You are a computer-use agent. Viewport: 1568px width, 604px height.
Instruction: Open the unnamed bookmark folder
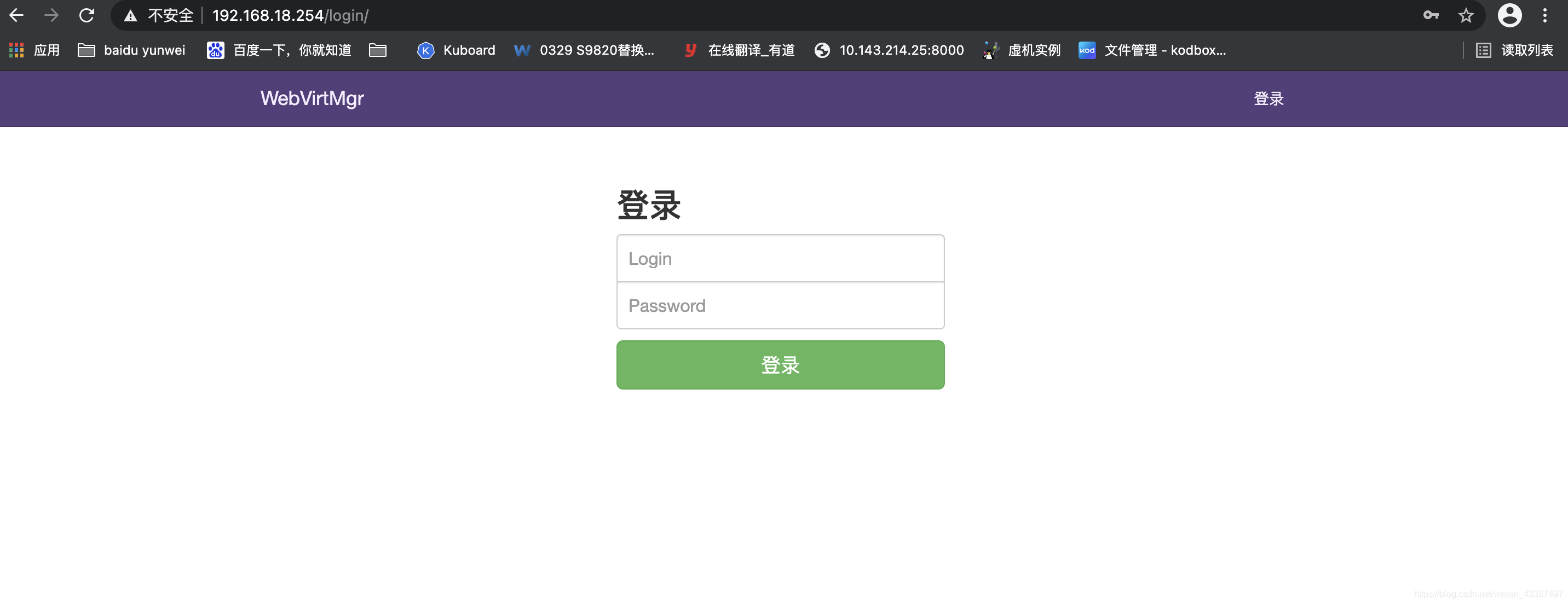[378, 50]
